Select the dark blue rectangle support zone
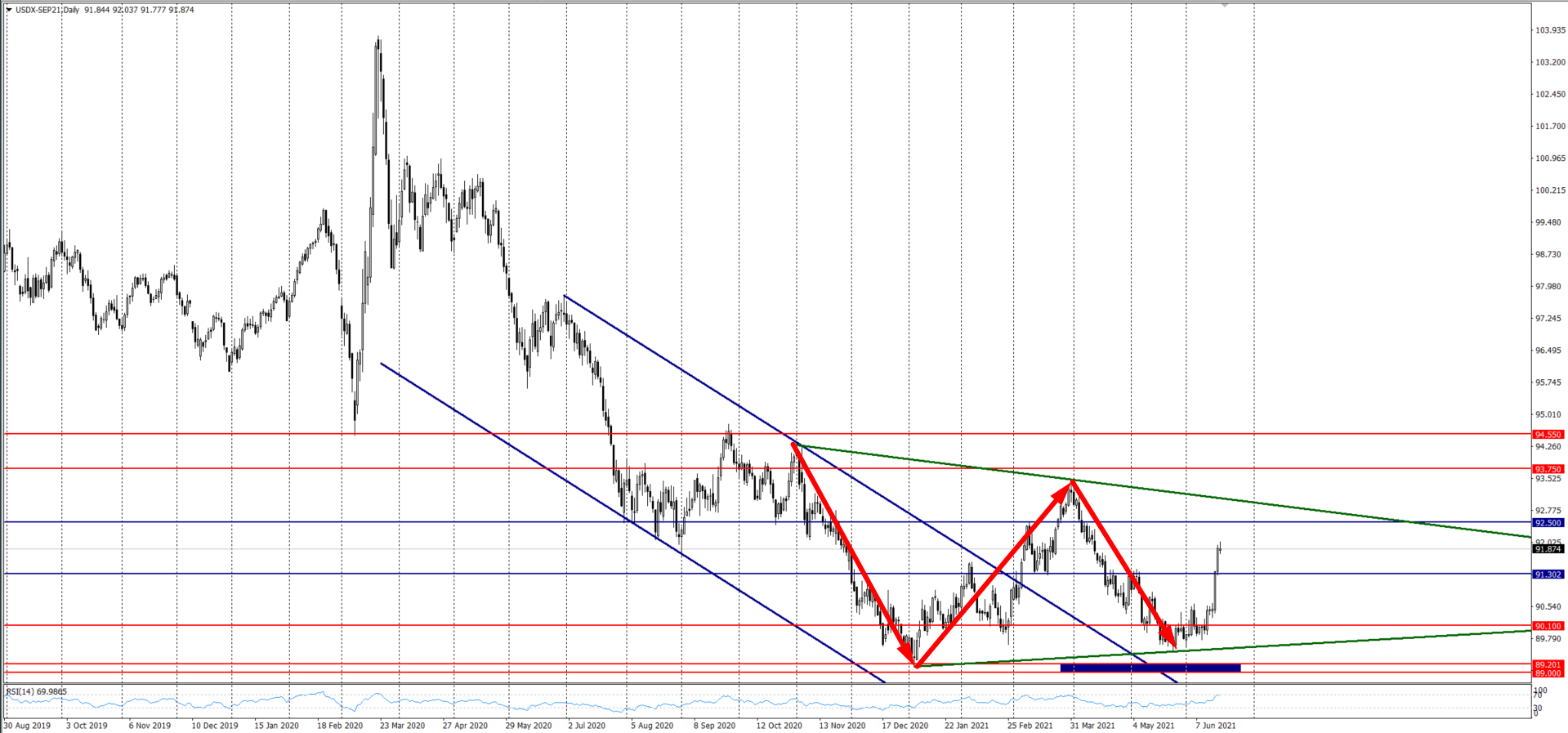The width and height of the screenshot is (1568, 733). pyautogui.click(x=1150, y=668)
